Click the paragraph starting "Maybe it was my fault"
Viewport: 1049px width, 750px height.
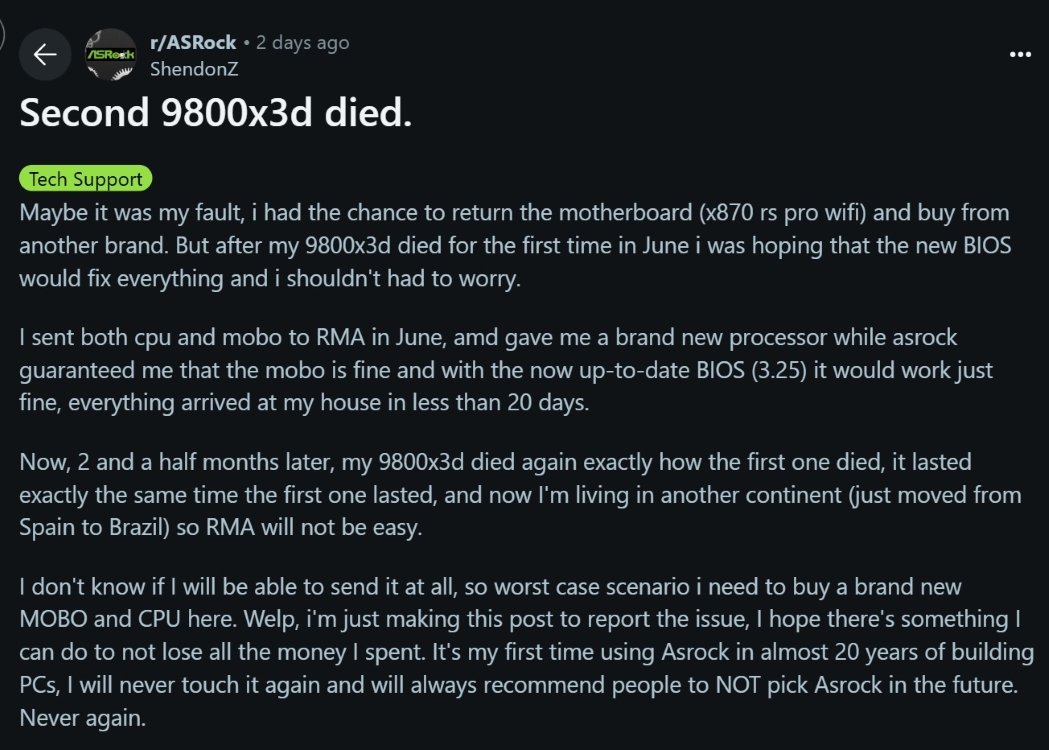click(x=500, y=245)
